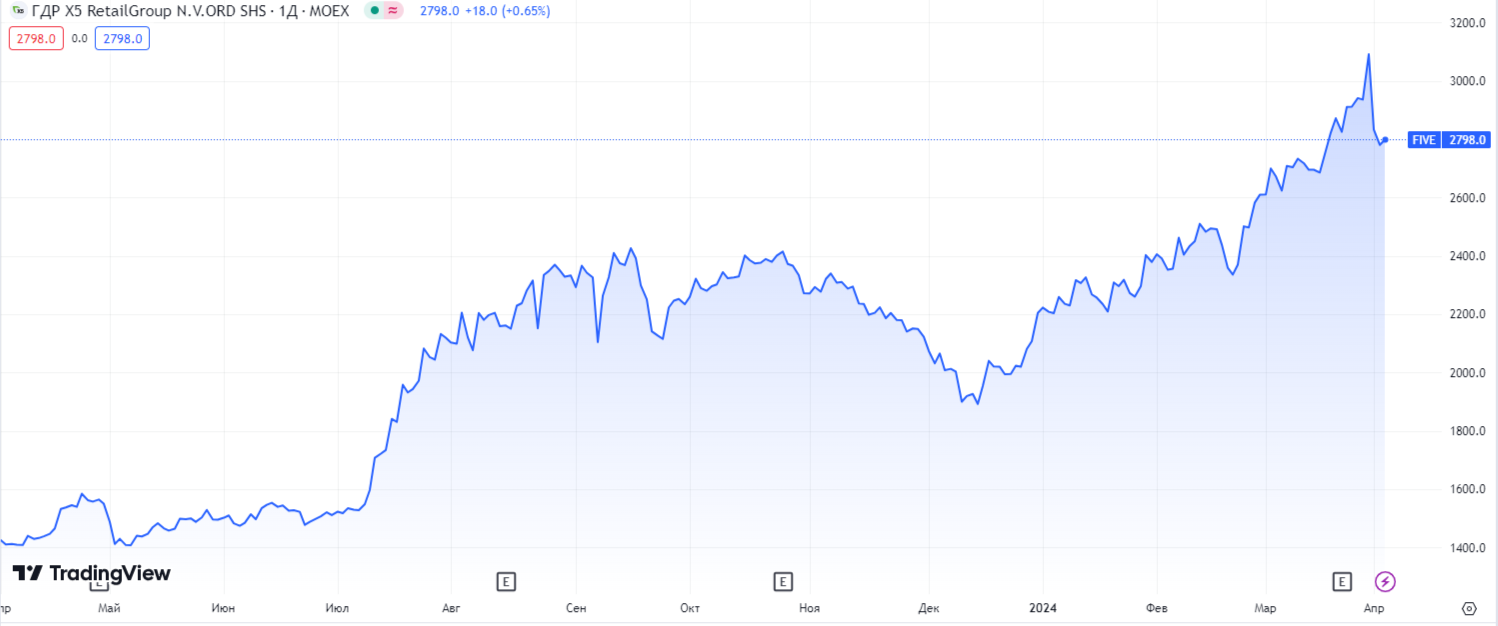
Task: Click the Дек label on time axis
Action: tap(928, 607)
